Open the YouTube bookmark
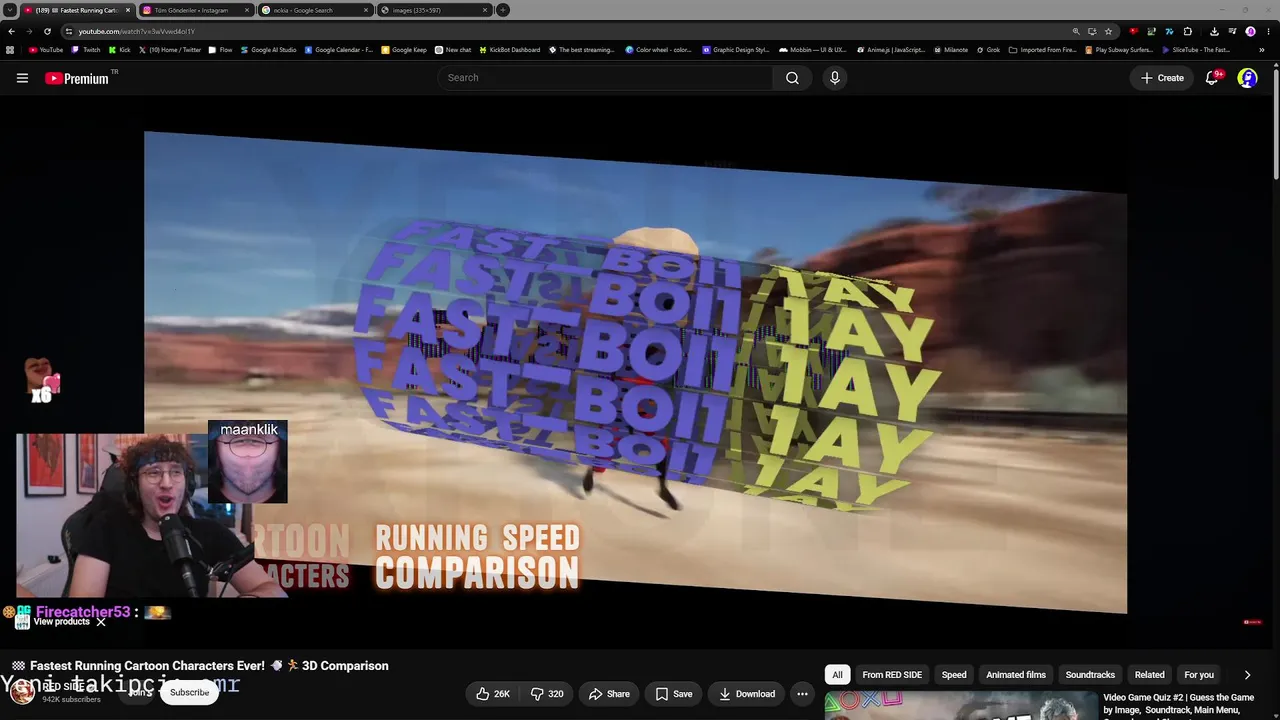The height and width of the screenshot is (720, 1280). coord(46,50)
